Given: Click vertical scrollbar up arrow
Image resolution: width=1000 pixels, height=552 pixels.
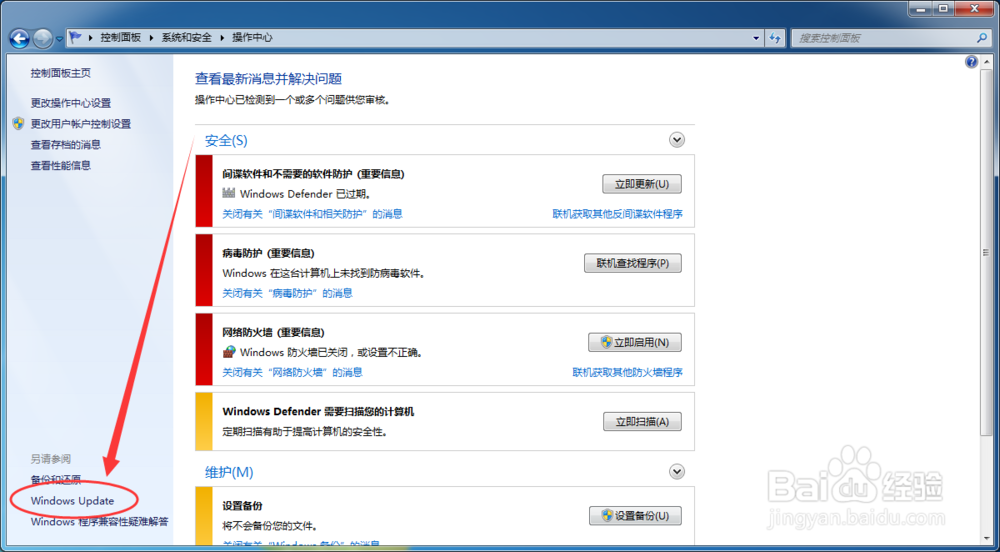Looking at the screenshot, I should pyautogui.click(x=987, y=62).
